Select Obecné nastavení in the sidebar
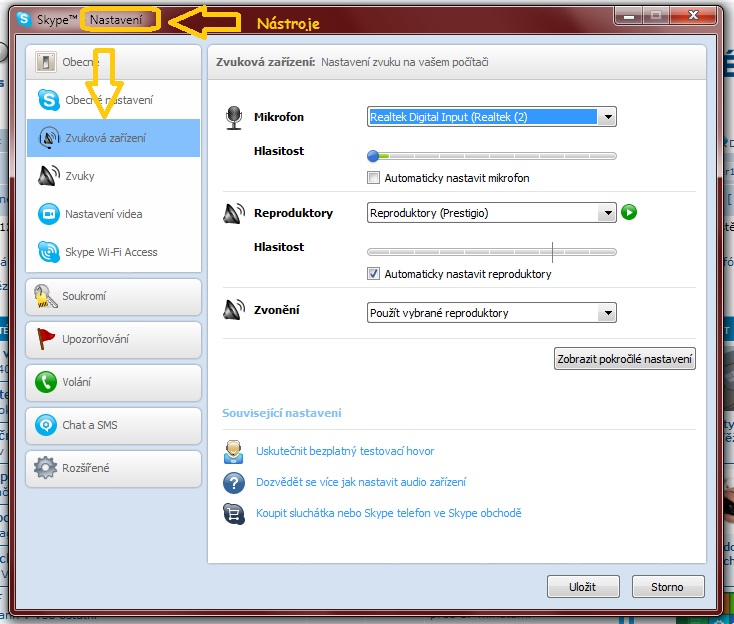 tap(113, 100)
